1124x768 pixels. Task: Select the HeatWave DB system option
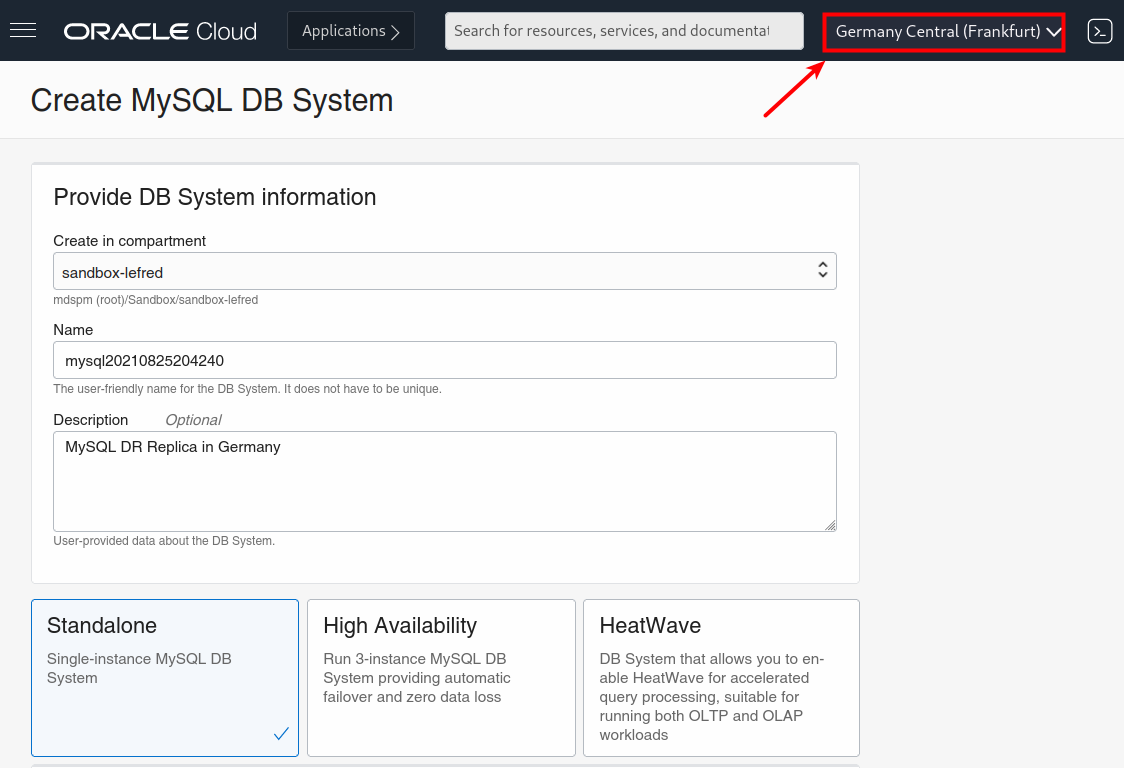click(721, 677)
